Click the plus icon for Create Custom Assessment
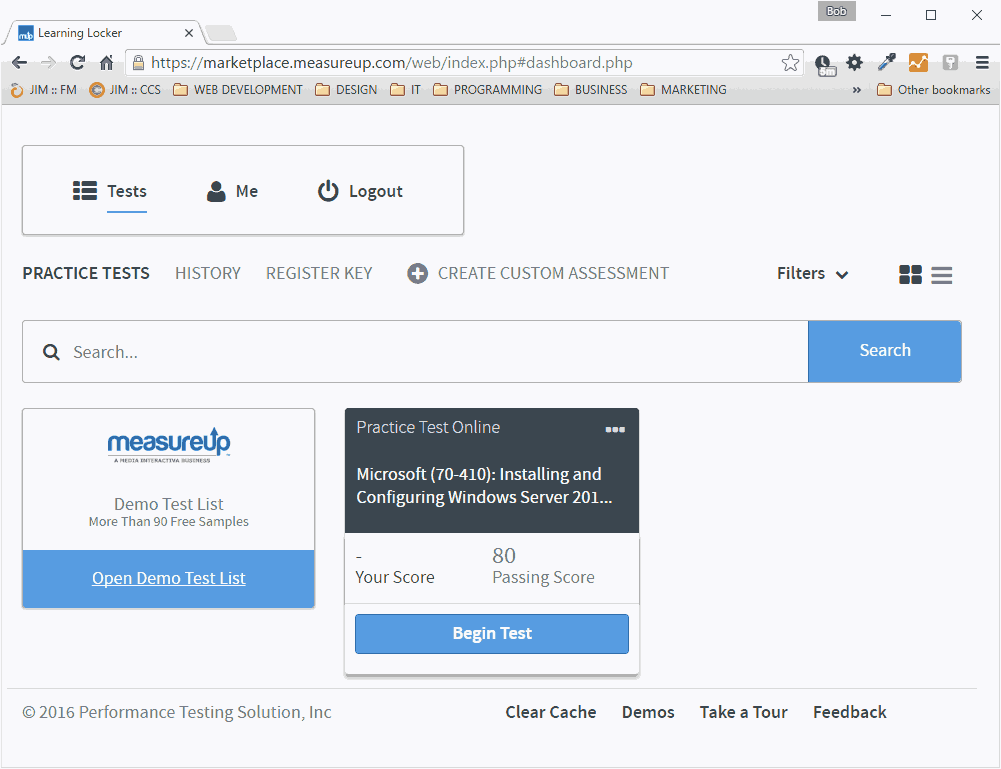Viewport: 1001px width, 769px height. [x=418, y=274]
